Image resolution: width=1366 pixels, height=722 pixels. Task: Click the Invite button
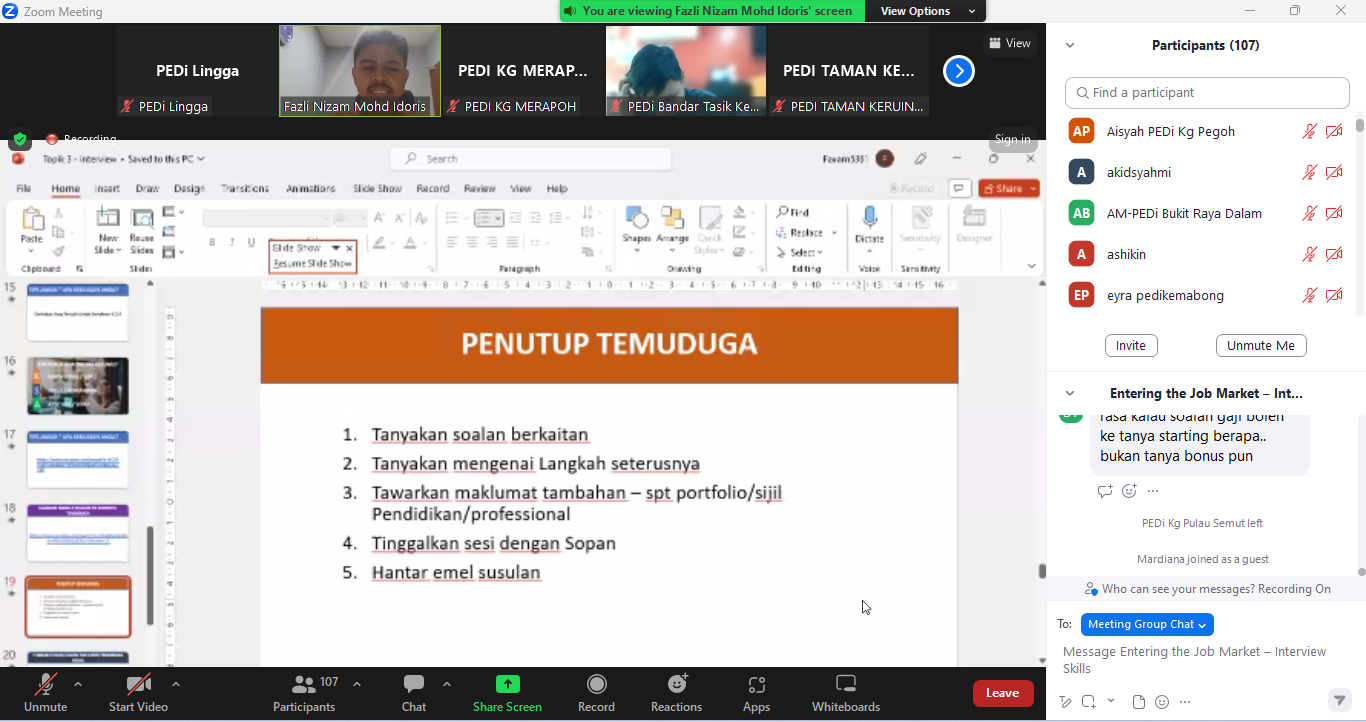pyautogui.click(x=1130, y=345)
